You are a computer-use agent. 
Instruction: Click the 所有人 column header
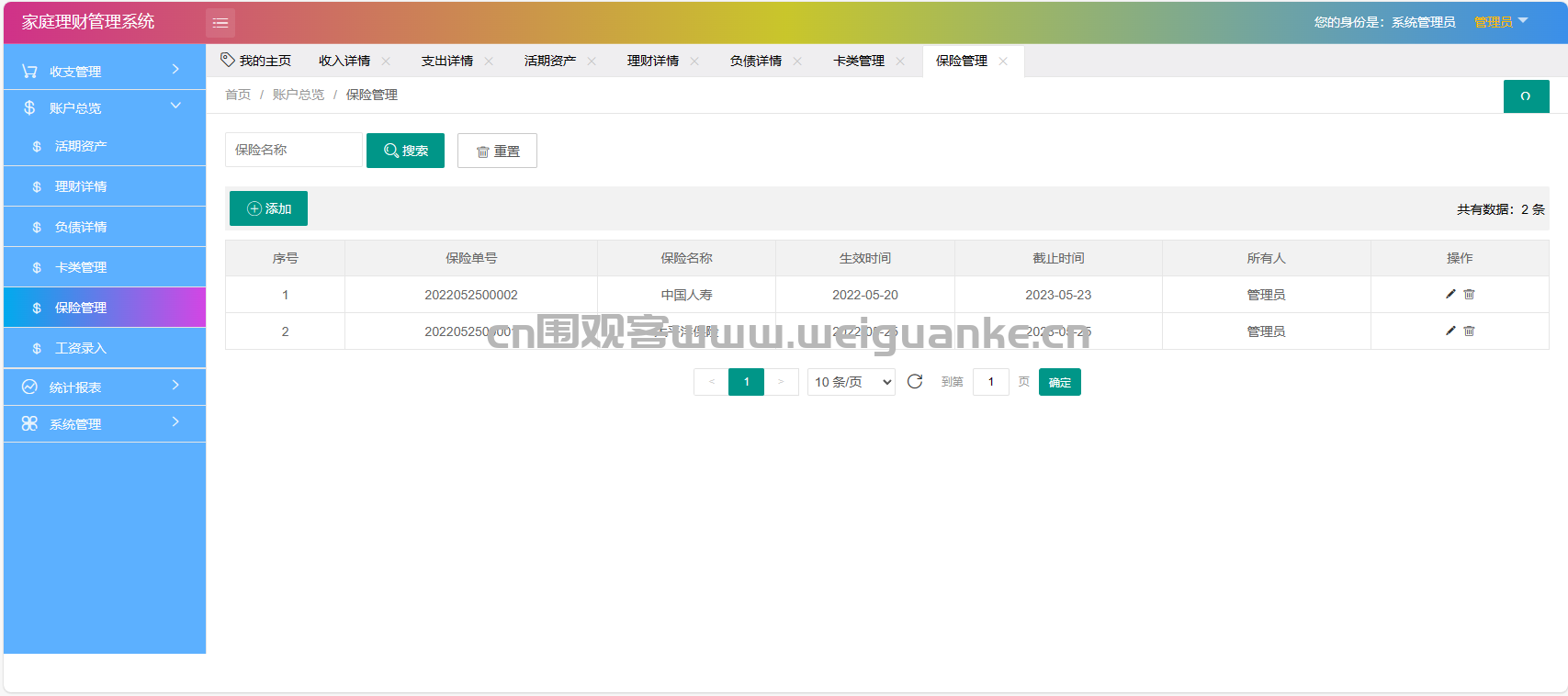[x=1266, y=258]
